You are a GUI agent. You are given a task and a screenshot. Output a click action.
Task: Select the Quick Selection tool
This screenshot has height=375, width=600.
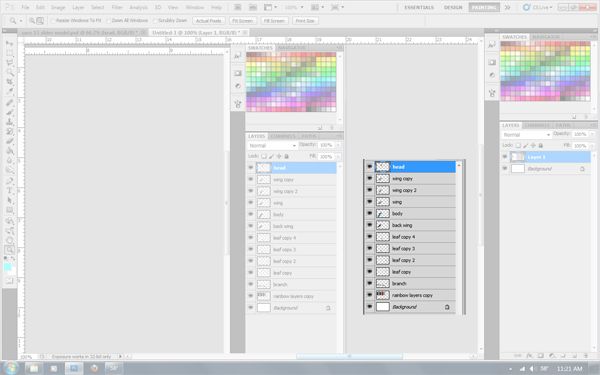[x=9, y=73]
